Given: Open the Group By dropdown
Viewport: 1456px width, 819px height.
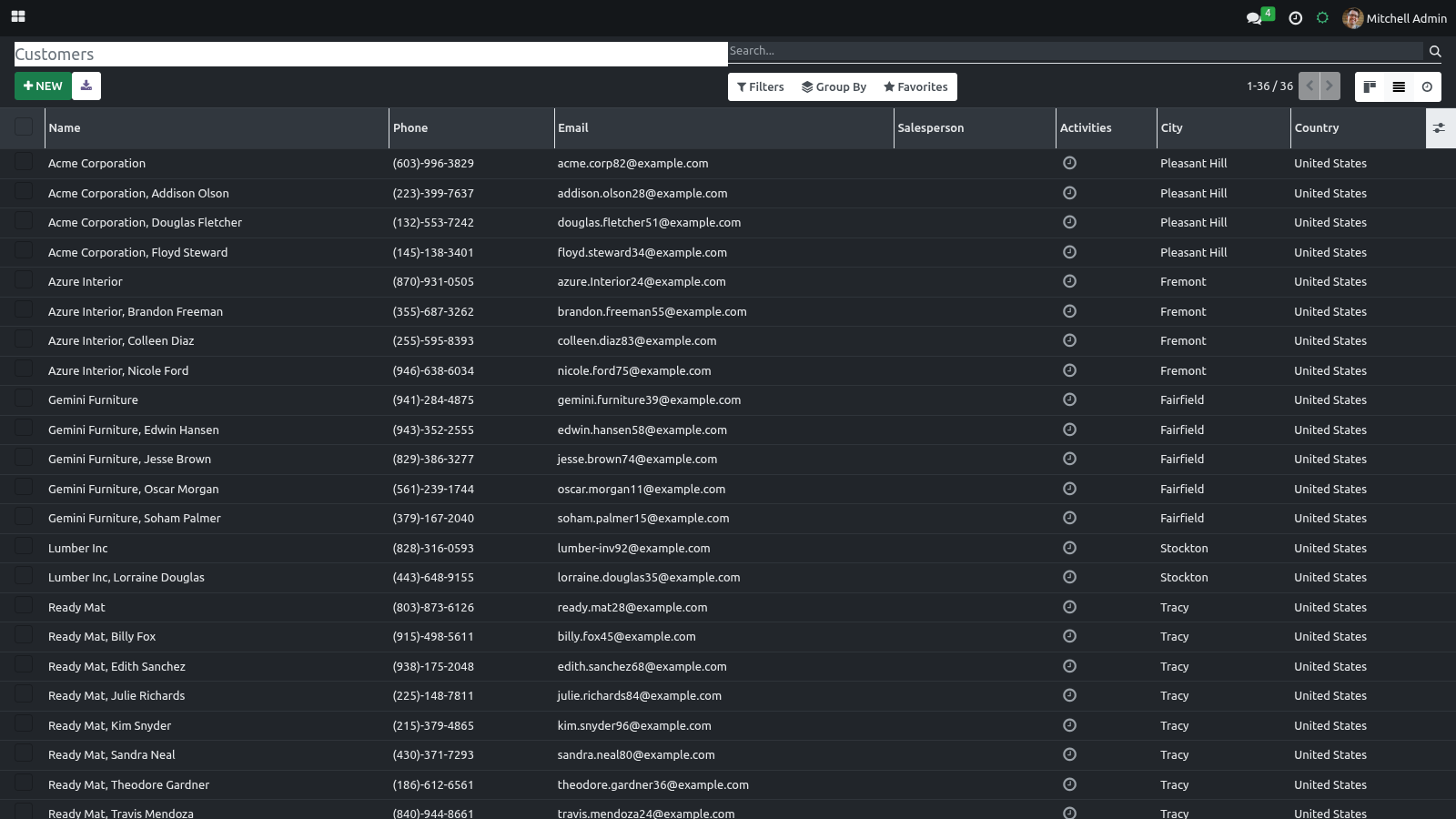Looking at the screenshot, I should coord(834,86).
